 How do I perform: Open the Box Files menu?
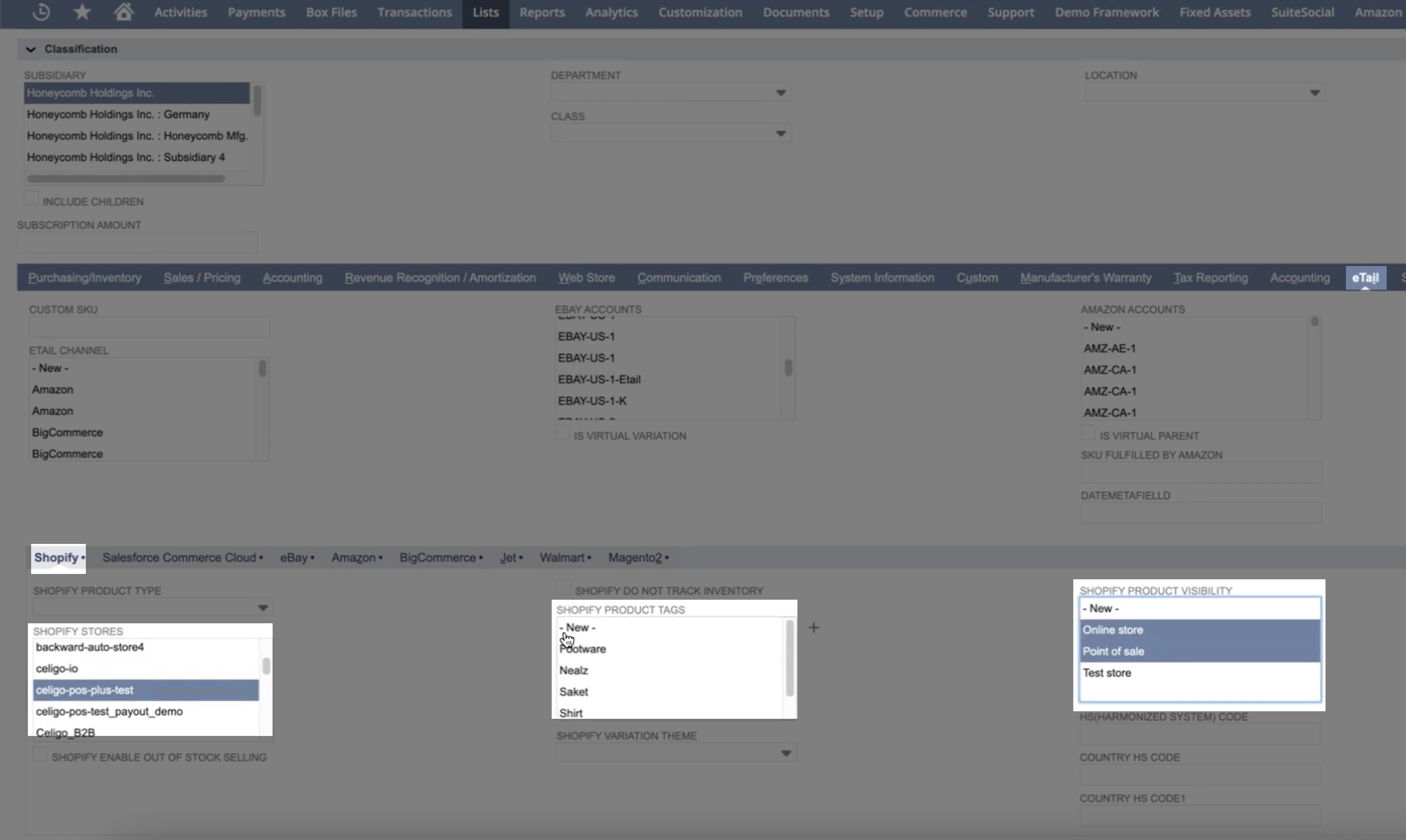[x=331, y=12]
